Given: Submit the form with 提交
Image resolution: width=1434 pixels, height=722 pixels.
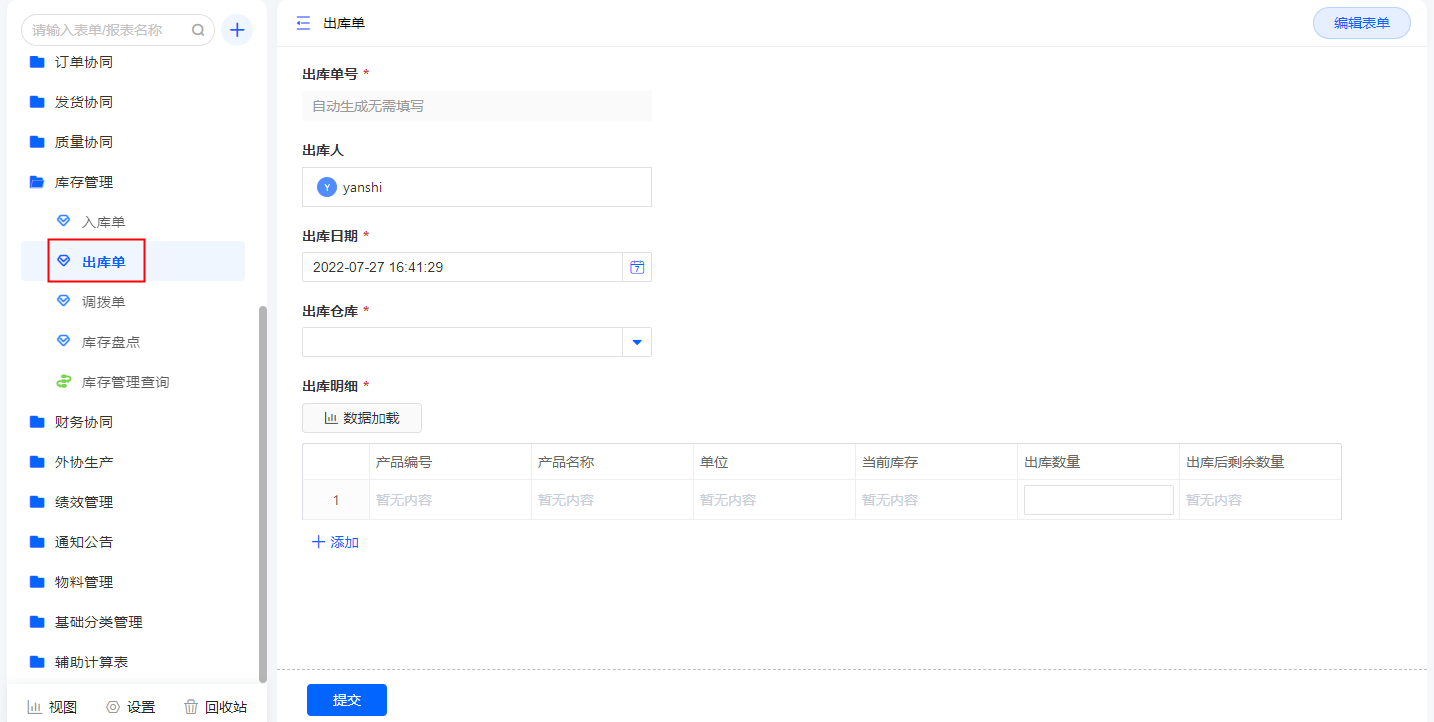Looking at the screenshot, I should [x=346, y=700].
